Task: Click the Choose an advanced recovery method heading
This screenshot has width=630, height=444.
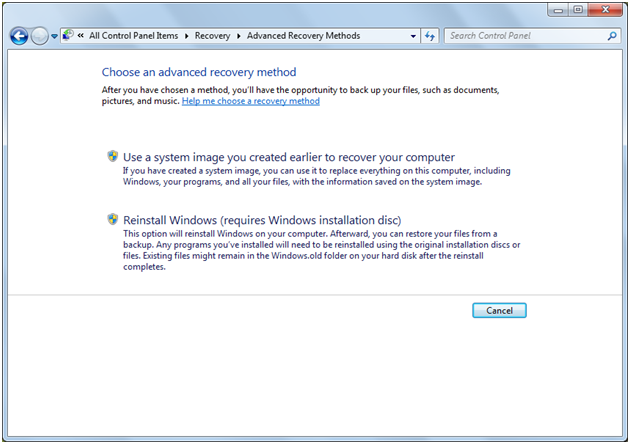Action: [x=199, y=72]
